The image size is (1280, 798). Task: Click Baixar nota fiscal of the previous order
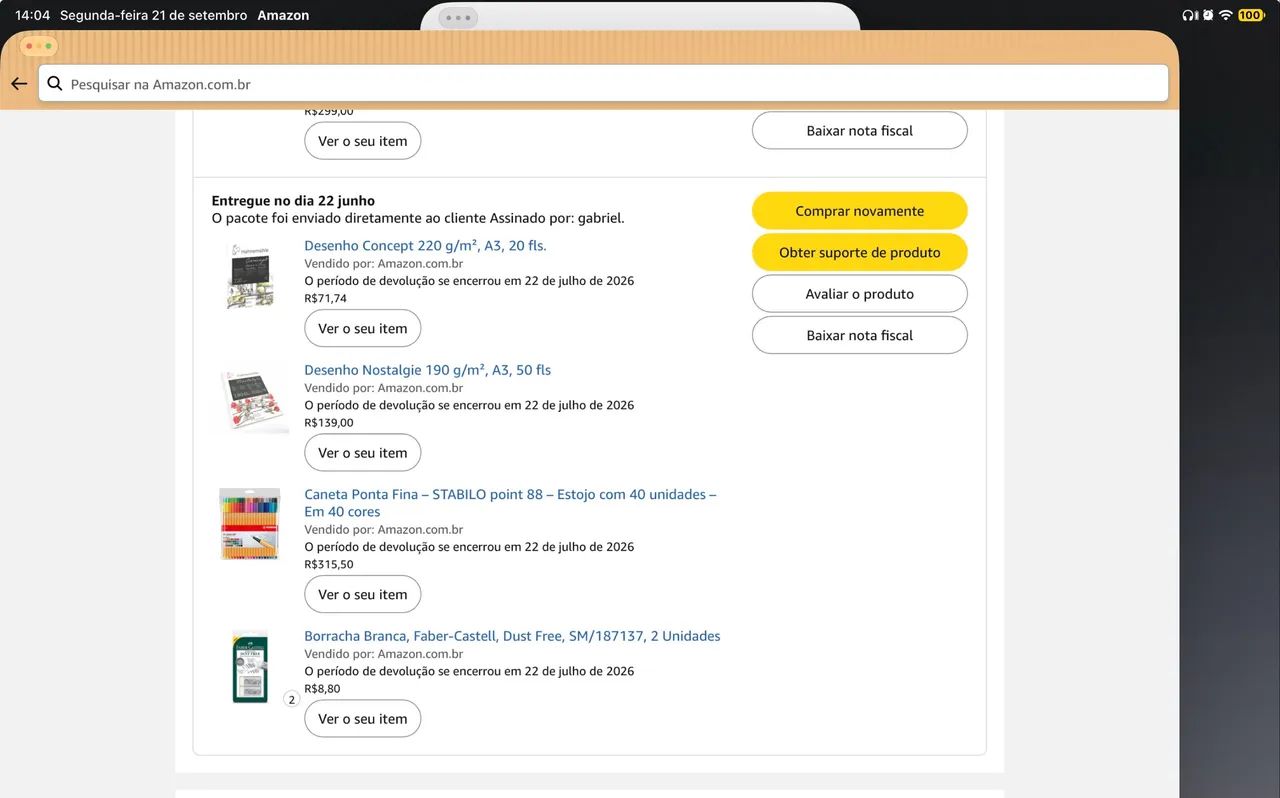click(860, 131)
